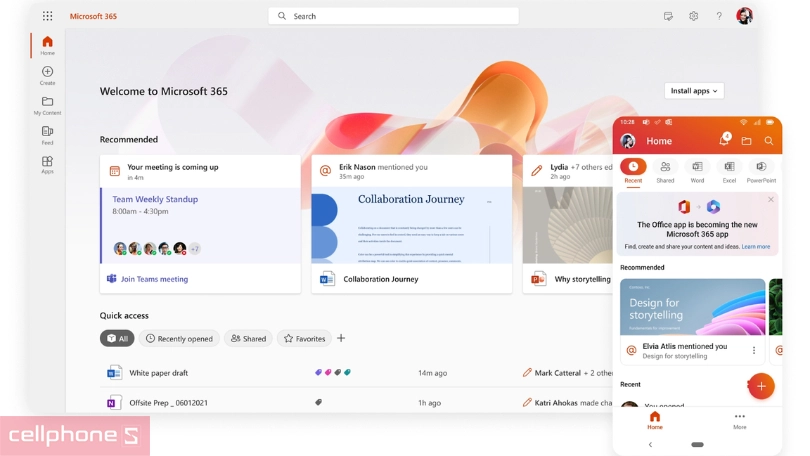This screenshot has height=456, width=810.
Task: Open the account profile picture
Action: [x=744, y=16]
